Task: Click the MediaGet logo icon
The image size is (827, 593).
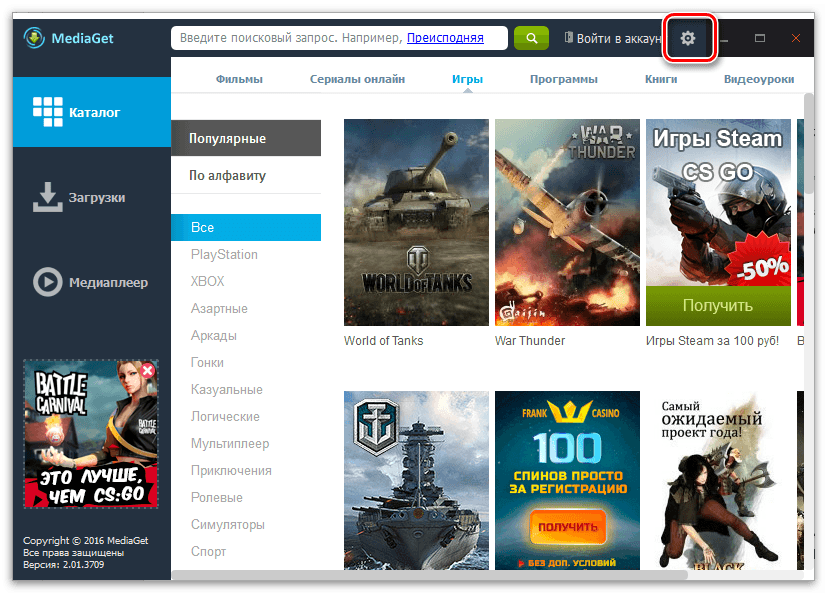Action: [34, 38]
